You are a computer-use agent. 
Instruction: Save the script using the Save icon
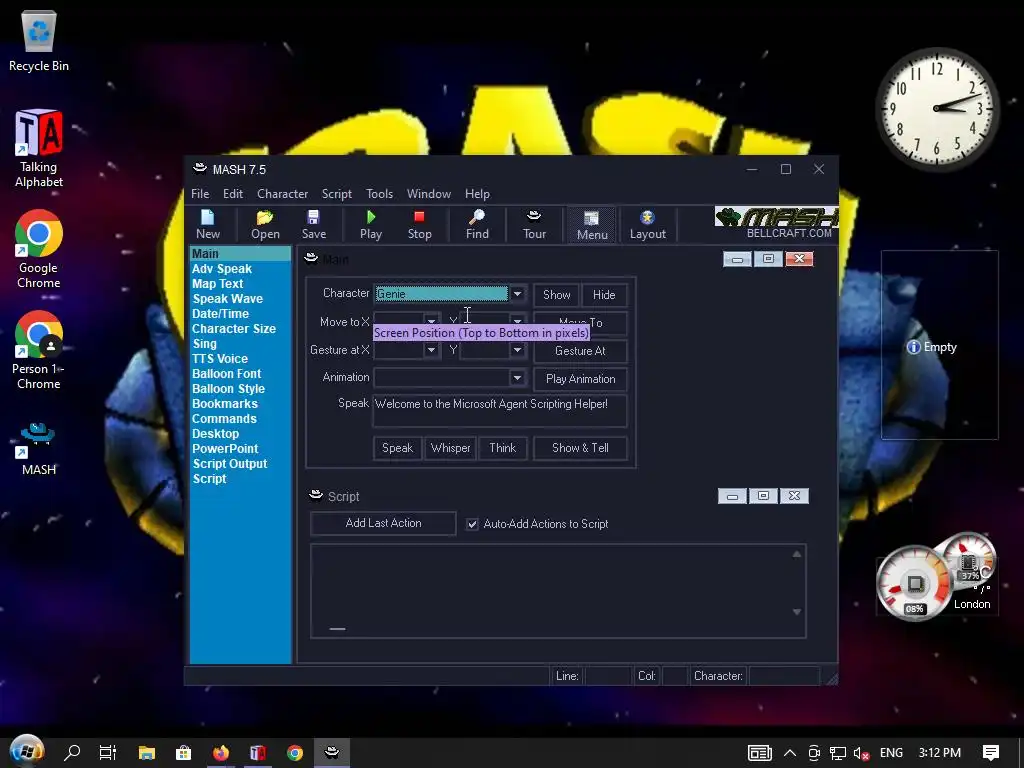(313, 225)
